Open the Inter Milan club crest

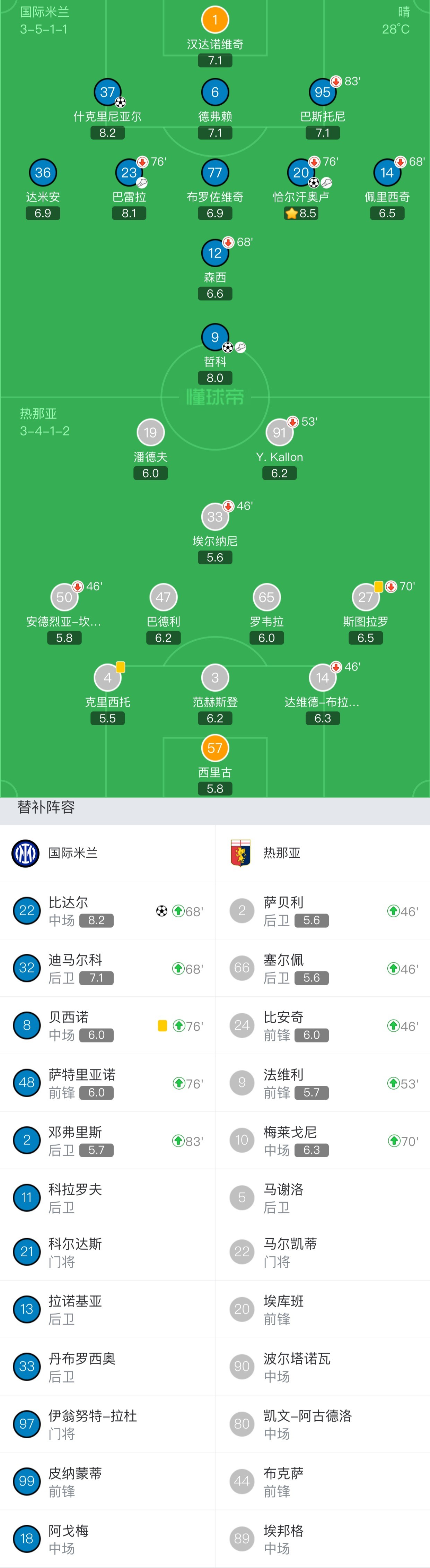tap(26, 853)
